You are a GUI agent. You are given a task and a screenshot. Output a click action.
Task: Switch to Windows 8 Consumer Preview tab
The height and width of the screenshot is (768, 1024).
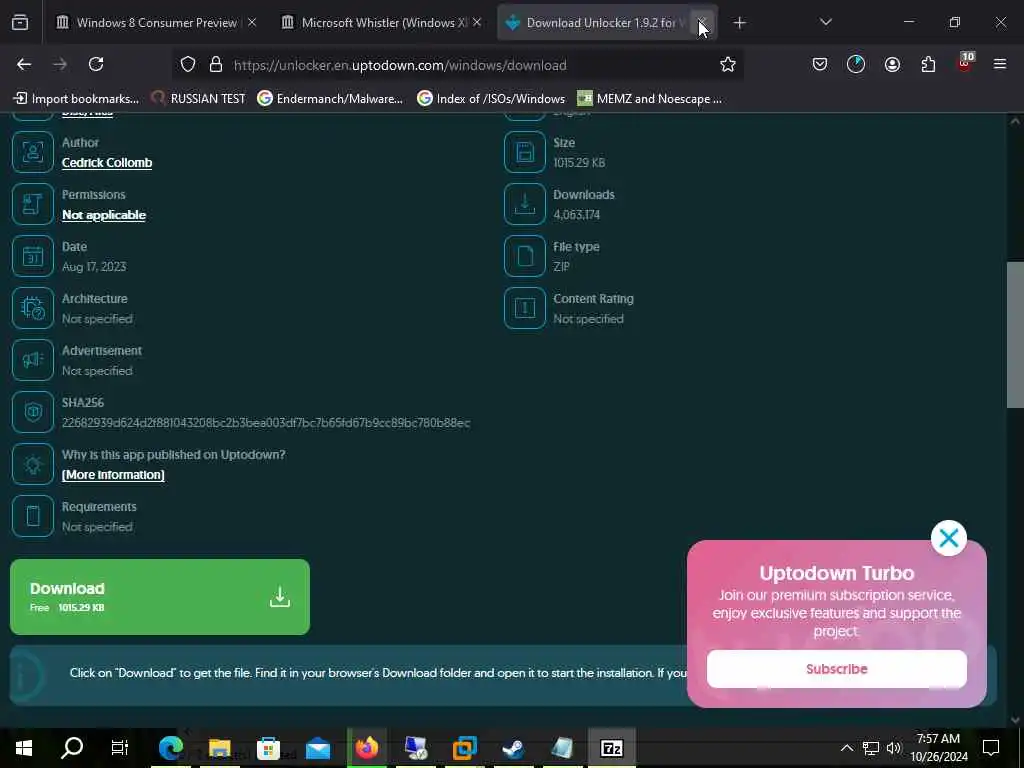coord(155,23)
